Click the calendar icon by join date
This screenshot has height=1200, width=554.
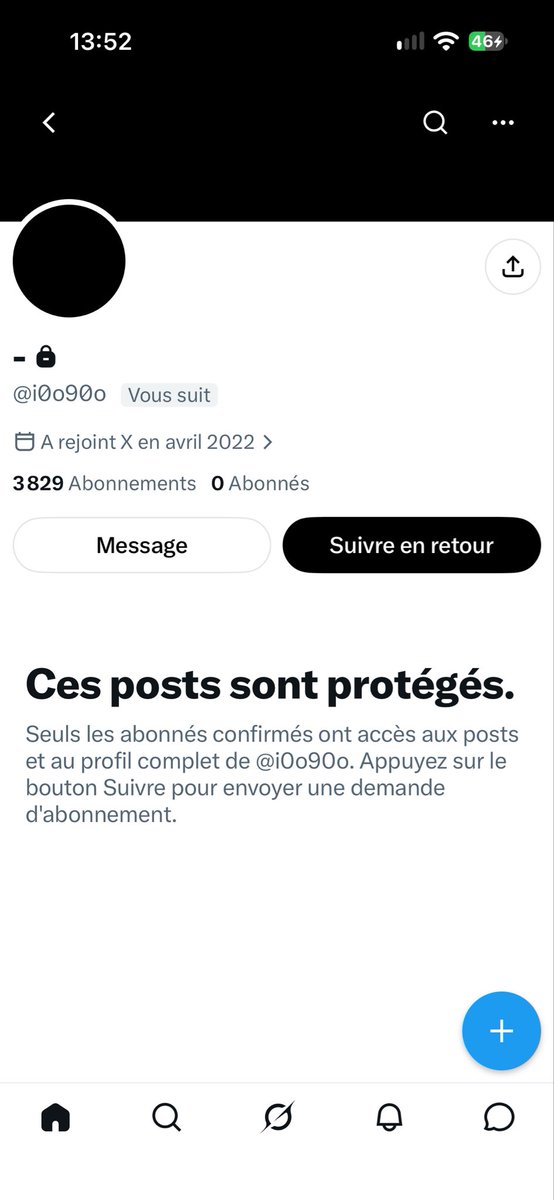click(x=25, y=441)
